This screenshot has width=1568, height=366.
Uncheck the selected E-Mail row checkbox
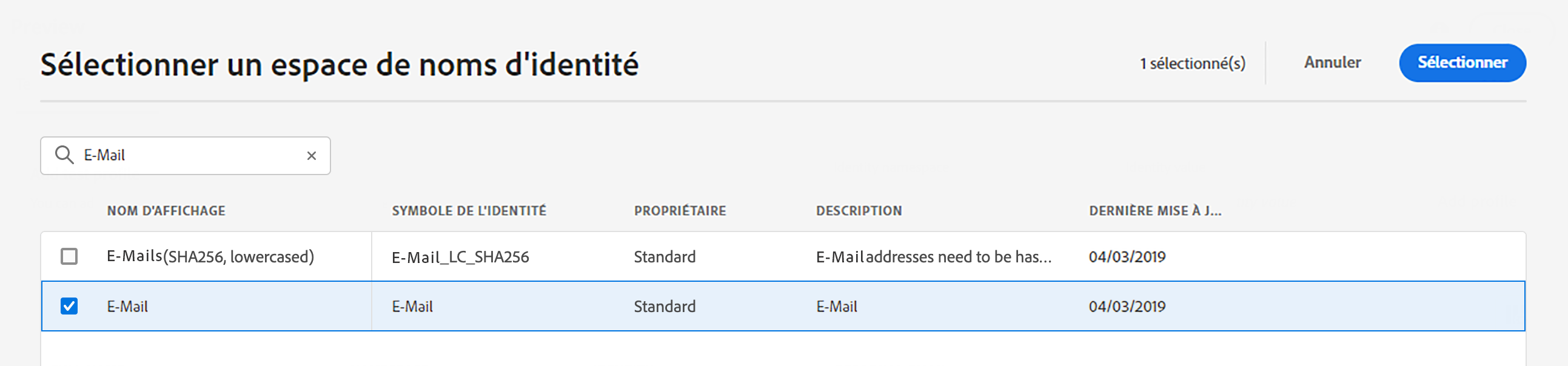69,306
